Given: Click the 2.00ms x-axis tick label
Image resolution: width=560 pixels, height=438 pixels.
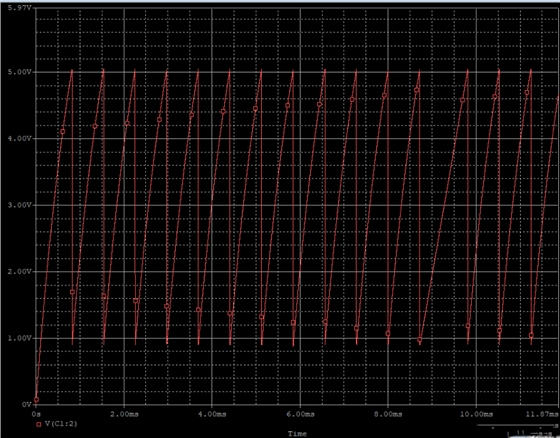Looking at the screenshot, I should [x=124, y=414].
